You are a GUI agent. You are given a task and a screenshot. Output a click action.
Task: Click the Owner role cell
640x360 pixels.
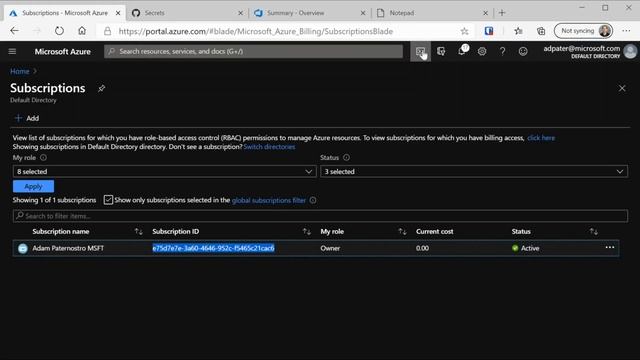pos(330,248)
